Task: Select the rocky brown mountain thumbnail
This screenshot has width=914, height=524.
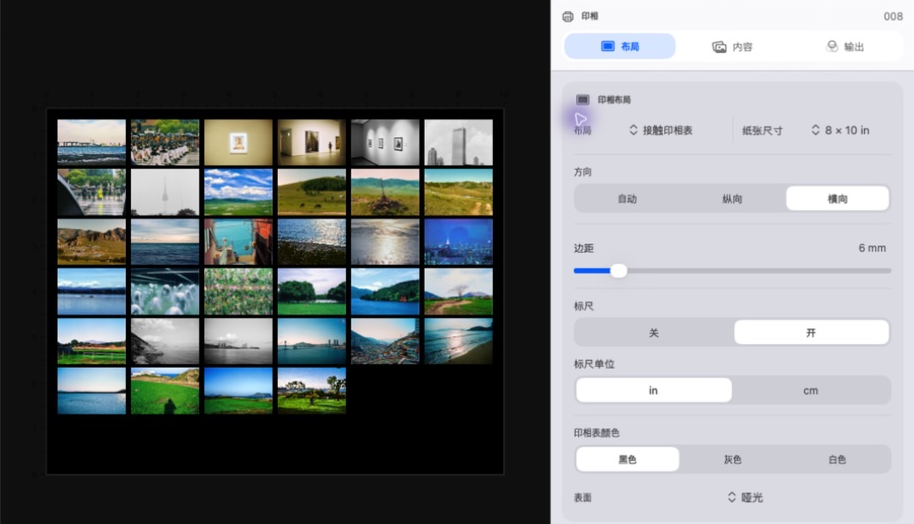Action: (92, 242)
